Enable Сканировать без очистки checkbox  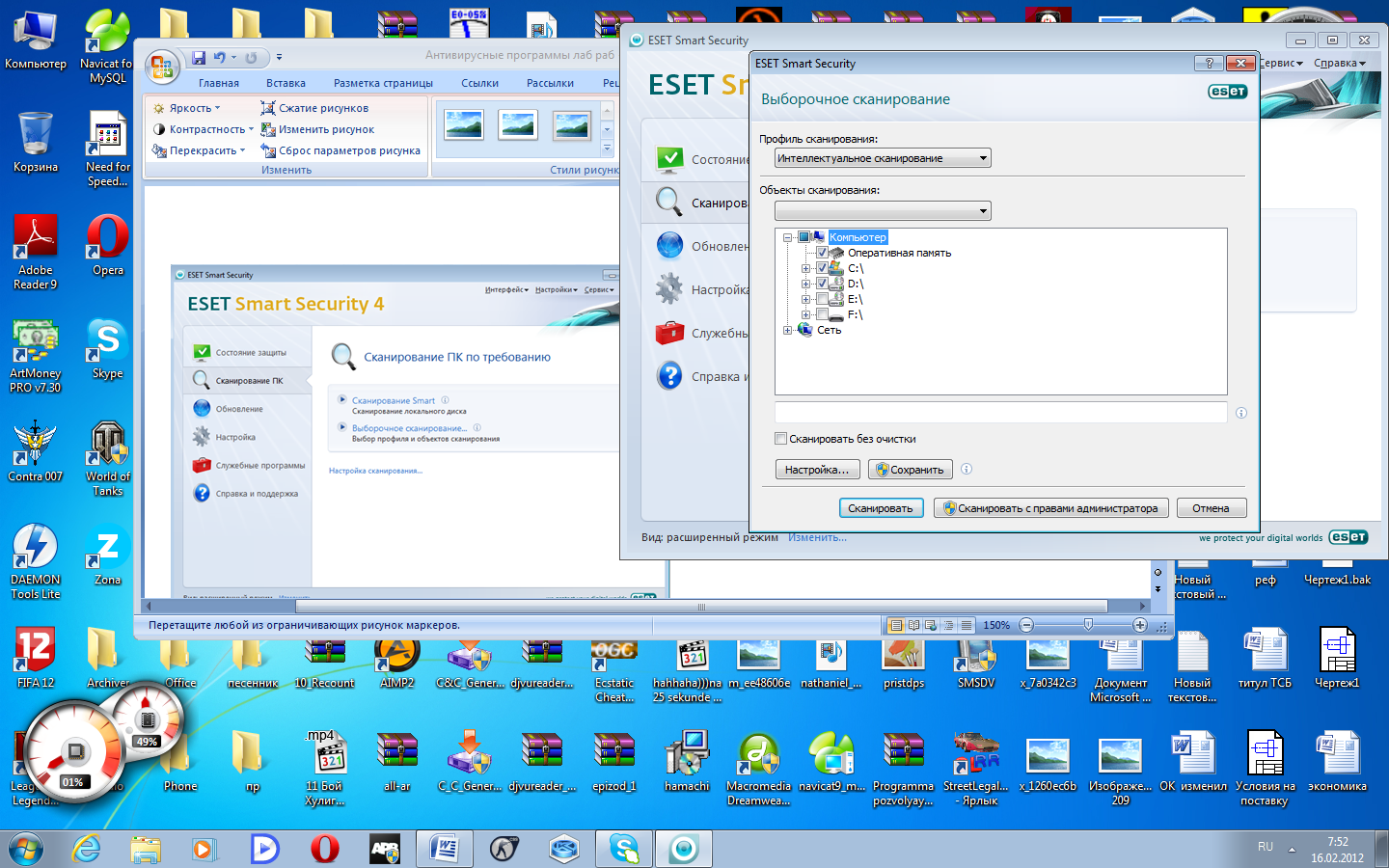pos(781,439)
